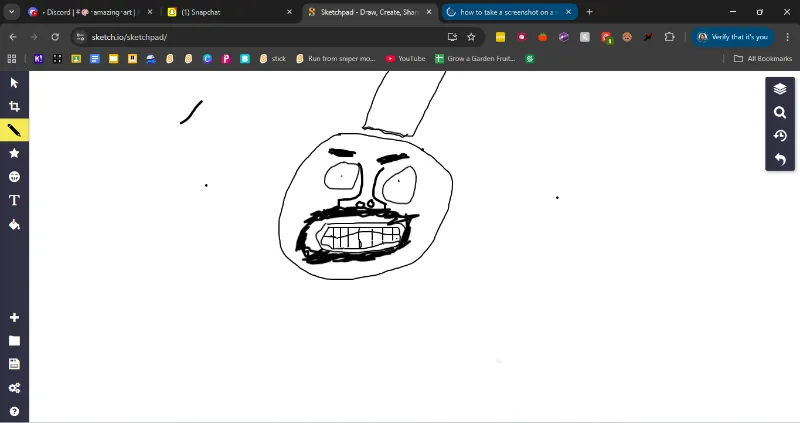Screen dimensions: 800x423
Task: Open the YouTube bookmark
Action: pos(406,59)
